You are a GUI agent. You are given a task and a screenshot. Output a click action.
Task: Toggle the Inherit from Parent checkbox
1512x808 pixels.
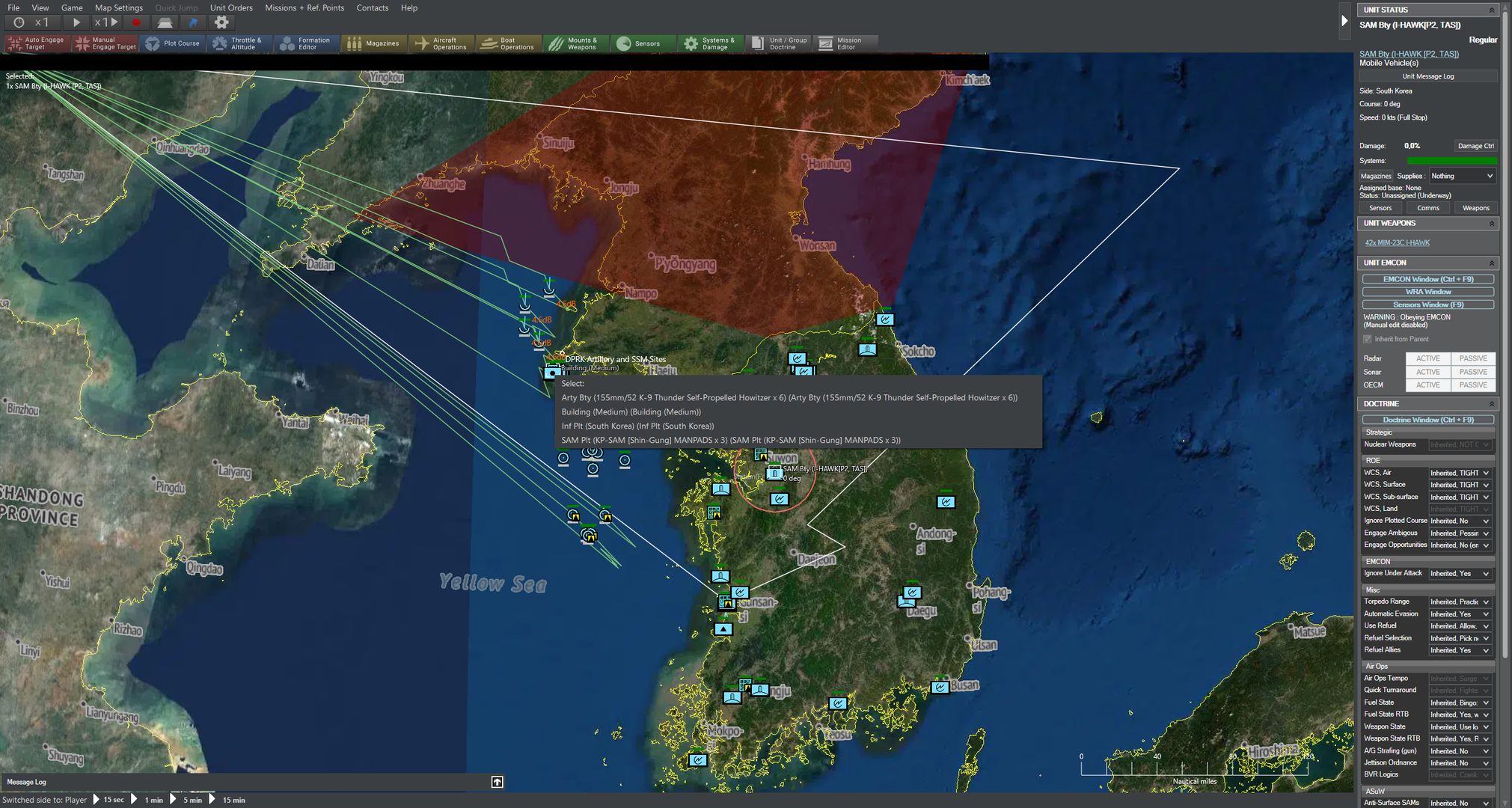pyautogui.click(x=1368, y=339)
